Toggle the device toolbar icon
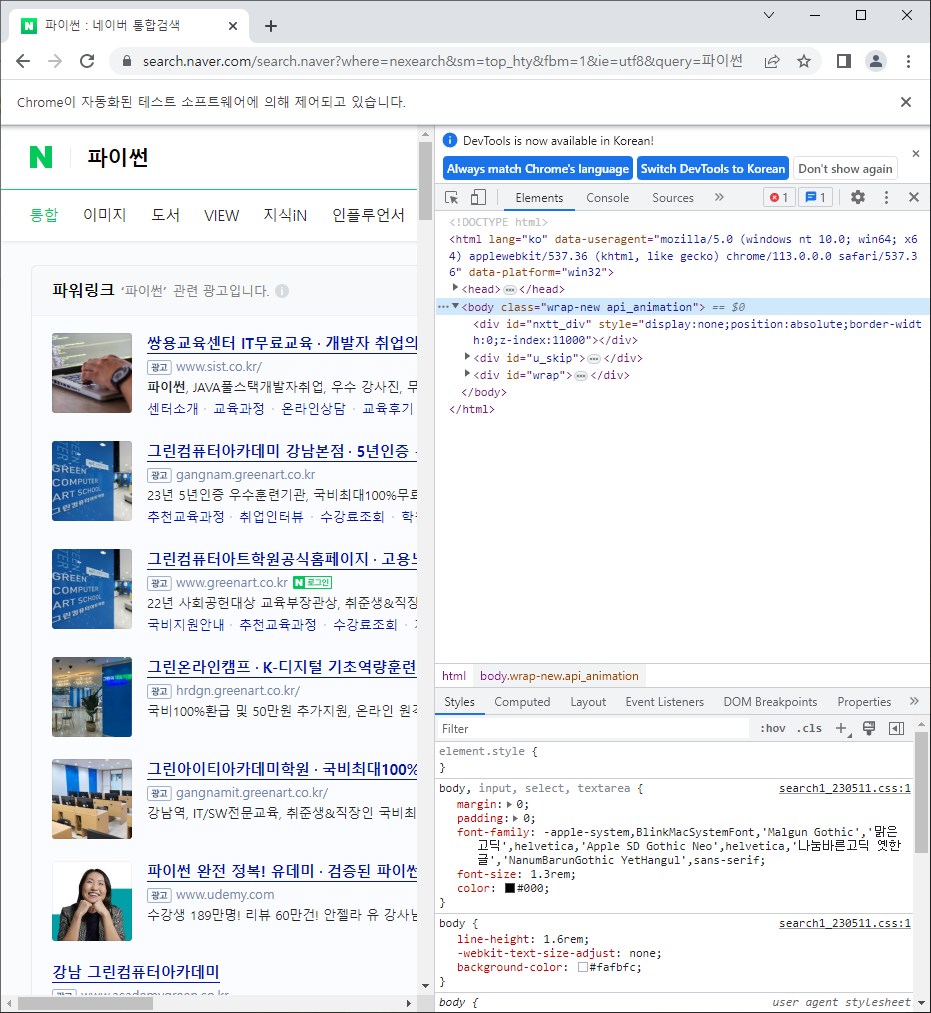Screen dimensions: 931x1013 478,198
